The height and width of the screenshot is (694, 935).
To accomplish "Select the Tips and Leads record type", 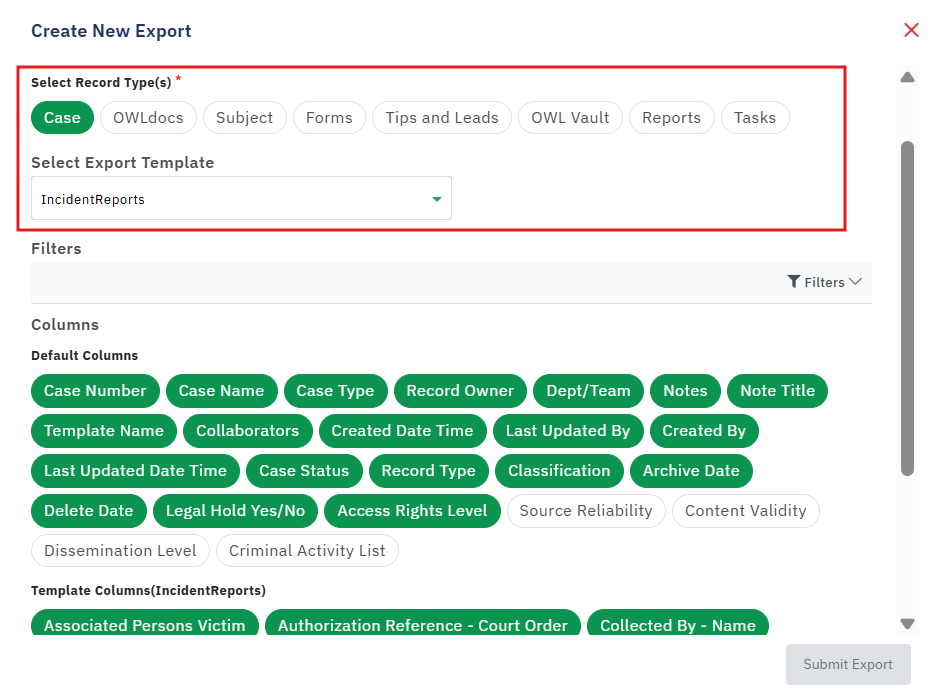I will (x=442, y=117).
